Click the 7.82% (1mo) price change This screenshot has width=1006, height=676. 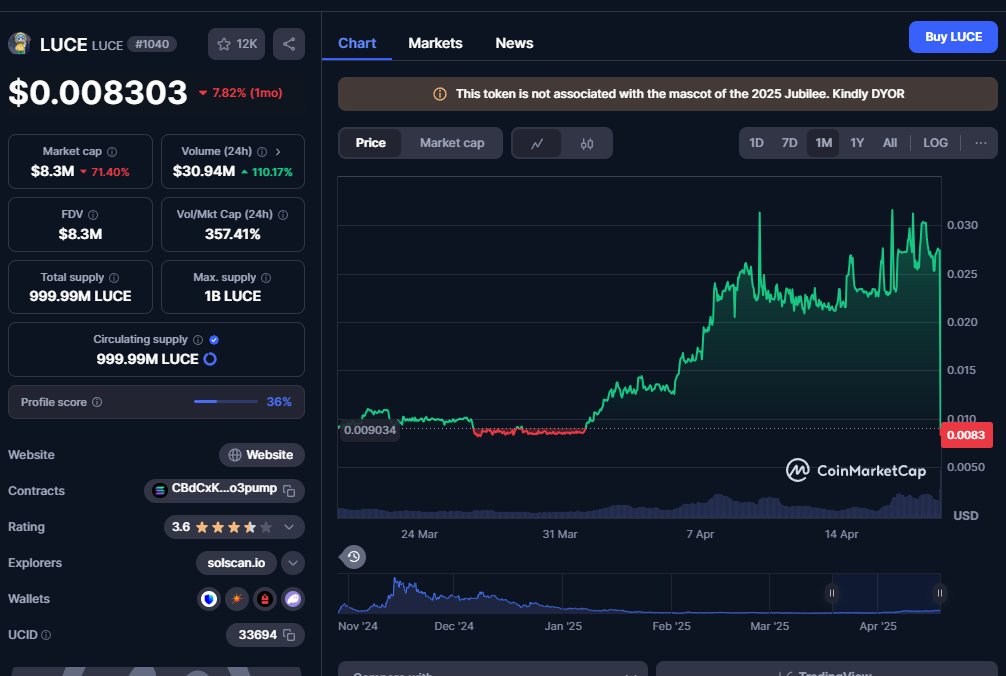click(241, 93)
